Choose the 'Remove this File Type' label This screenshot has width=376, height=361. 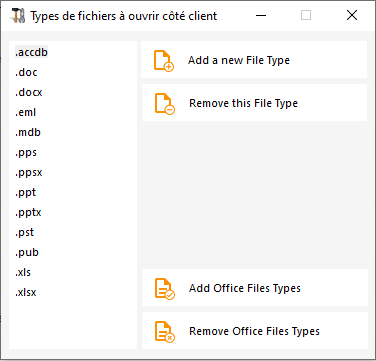(x=243, y=103)
